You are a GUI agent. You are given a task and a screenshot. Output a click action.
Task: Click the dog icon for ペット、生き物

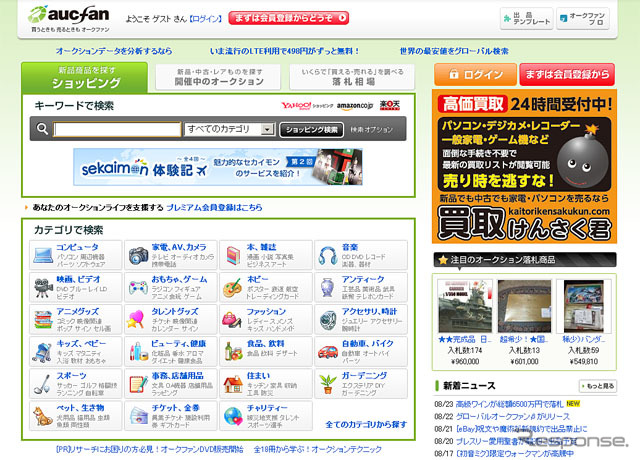pos(42,416)
